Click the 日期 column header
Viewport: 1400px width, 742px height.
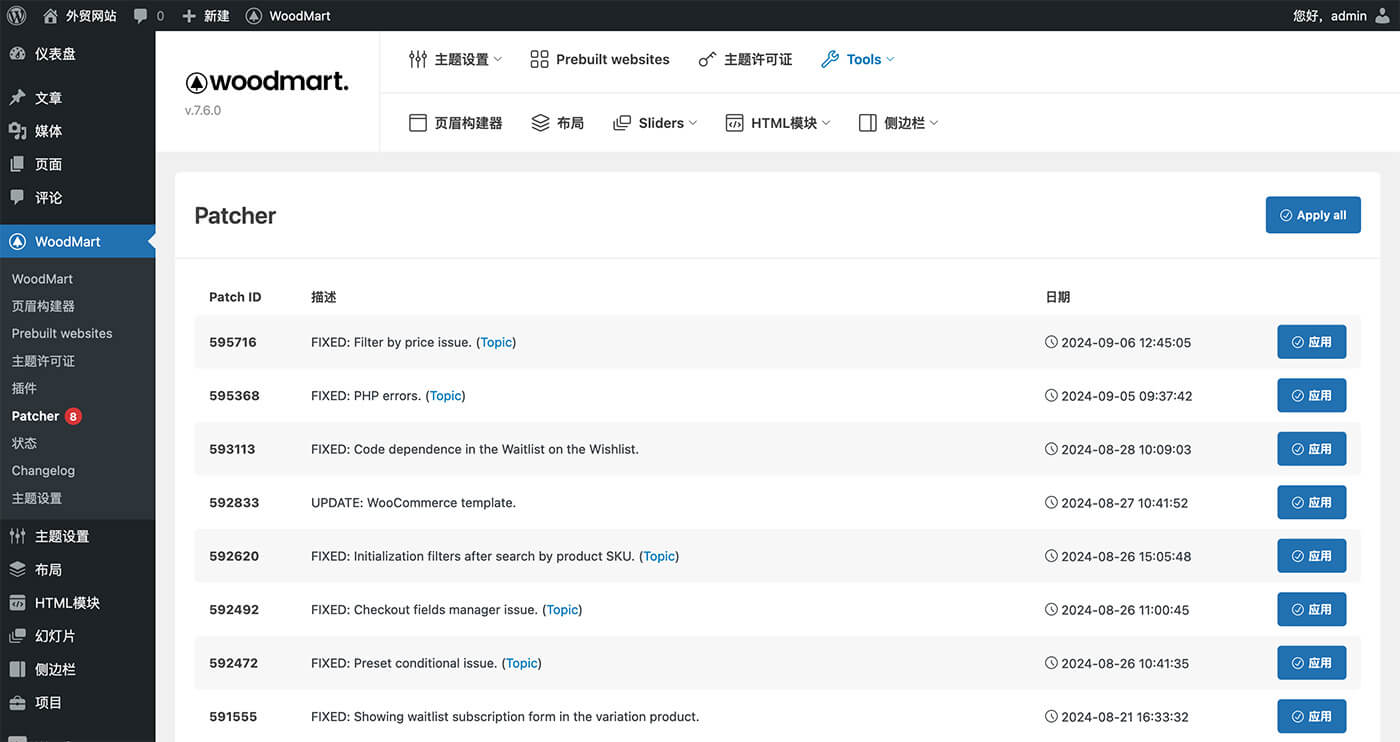point(1058,297)
